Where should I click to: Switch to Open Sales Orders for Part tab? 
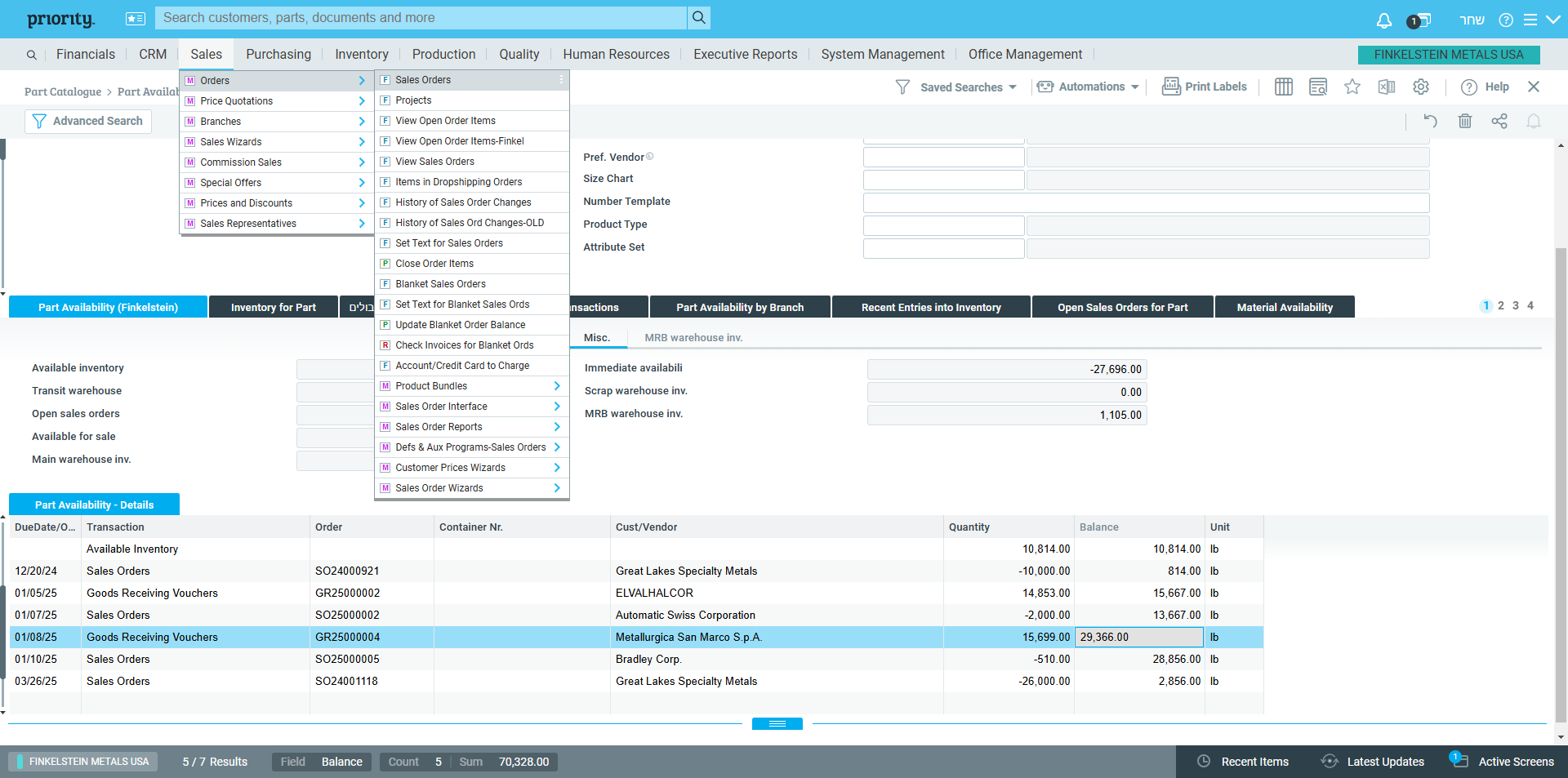pos(1123,307)
